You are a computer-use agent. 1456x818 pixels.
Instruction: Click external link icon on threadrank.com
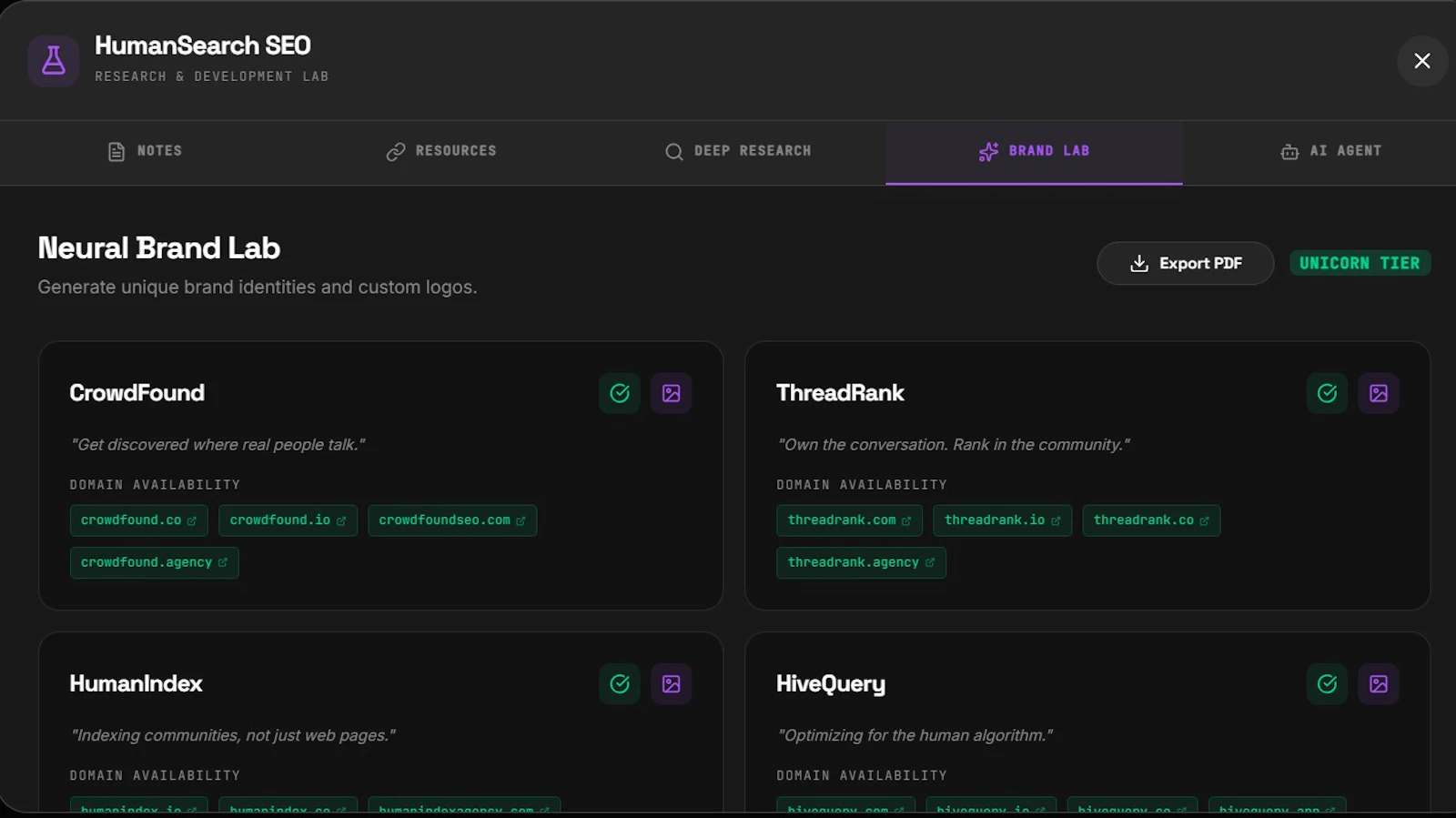[906, 521]
